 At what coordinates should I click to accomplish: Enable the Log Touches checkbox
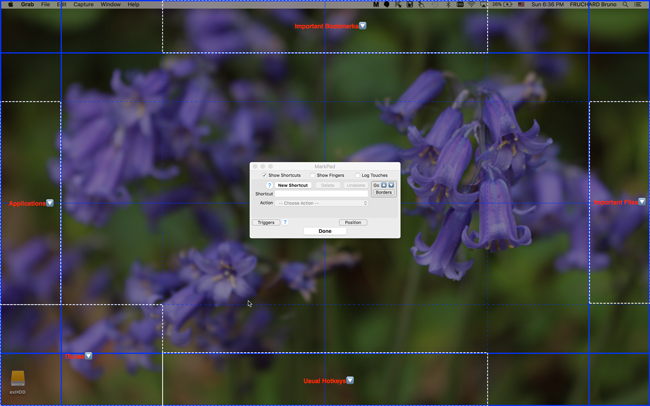[358, 175]
